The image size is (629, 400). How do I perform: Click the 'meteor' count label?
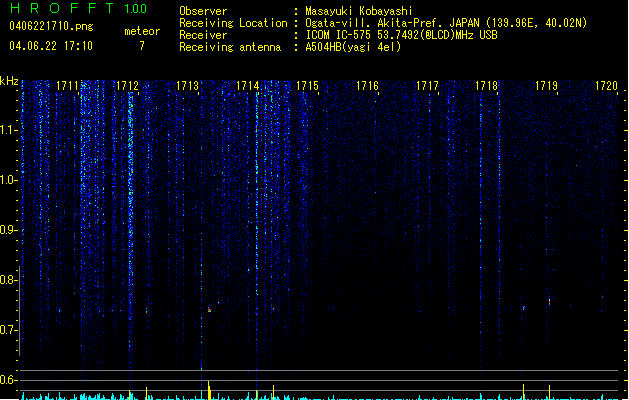click(x=142, y=31)
